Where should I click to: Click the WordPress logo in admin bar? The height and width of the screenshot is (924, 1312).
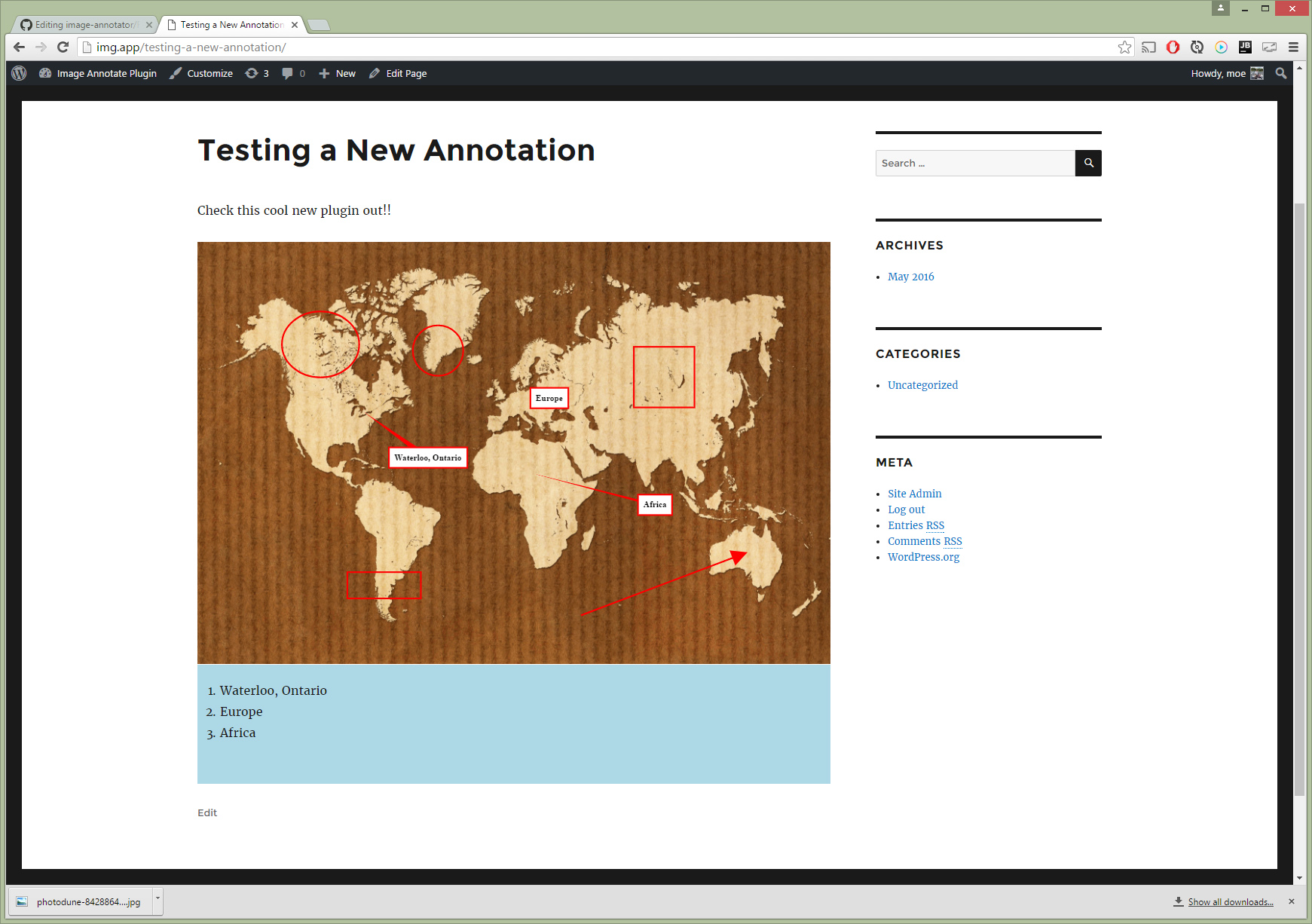[20, 73]
